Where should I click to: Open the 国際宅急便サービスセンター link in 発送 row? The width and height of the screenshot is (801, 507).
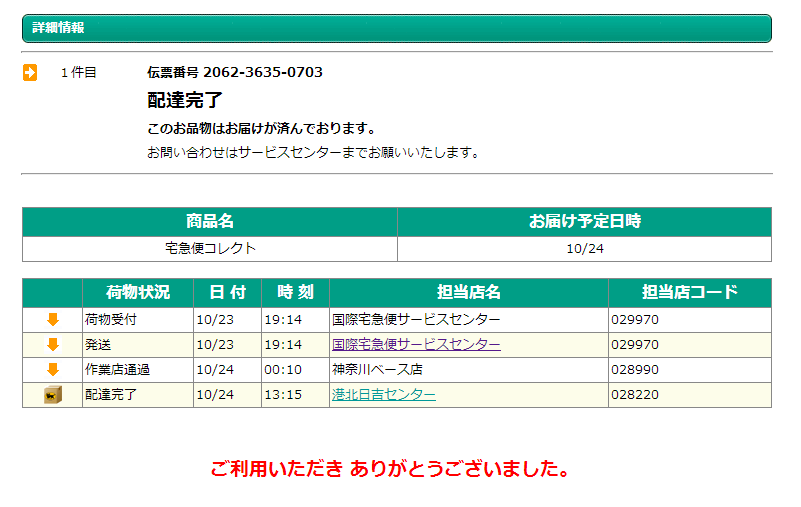click(416, 345)
